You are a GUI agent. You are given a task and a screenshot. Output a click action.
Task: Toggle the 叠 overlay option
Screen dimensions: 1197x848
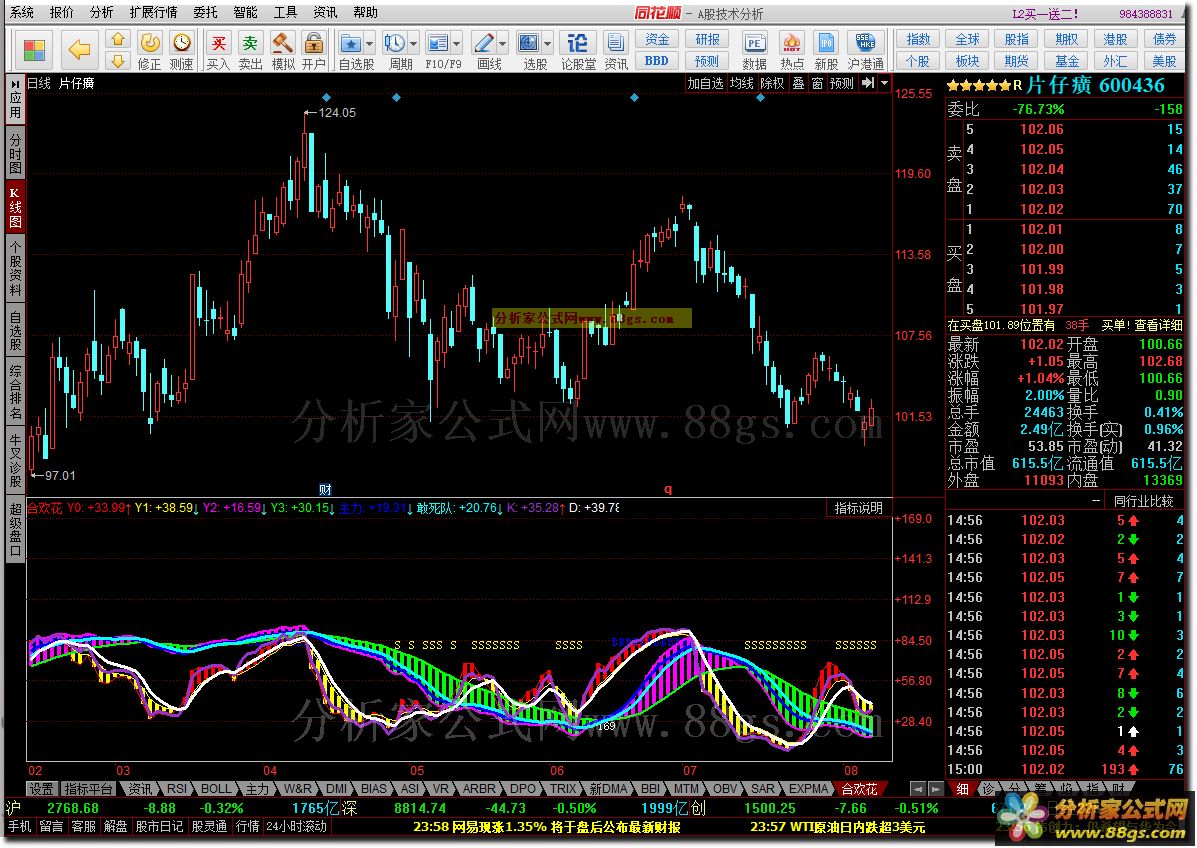point(798,82)
